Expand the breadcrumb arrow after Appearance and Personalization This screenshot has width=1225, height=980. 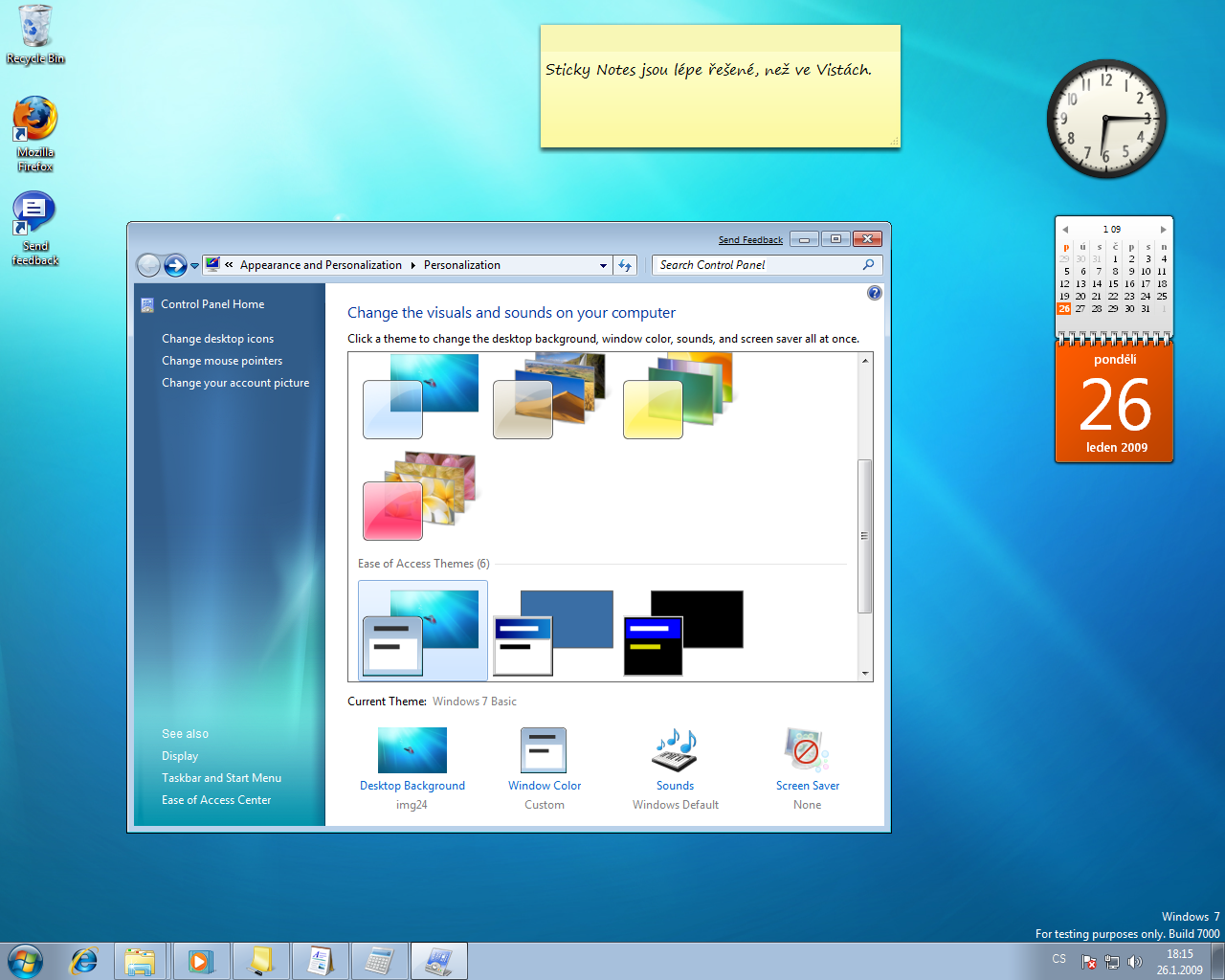413,265
